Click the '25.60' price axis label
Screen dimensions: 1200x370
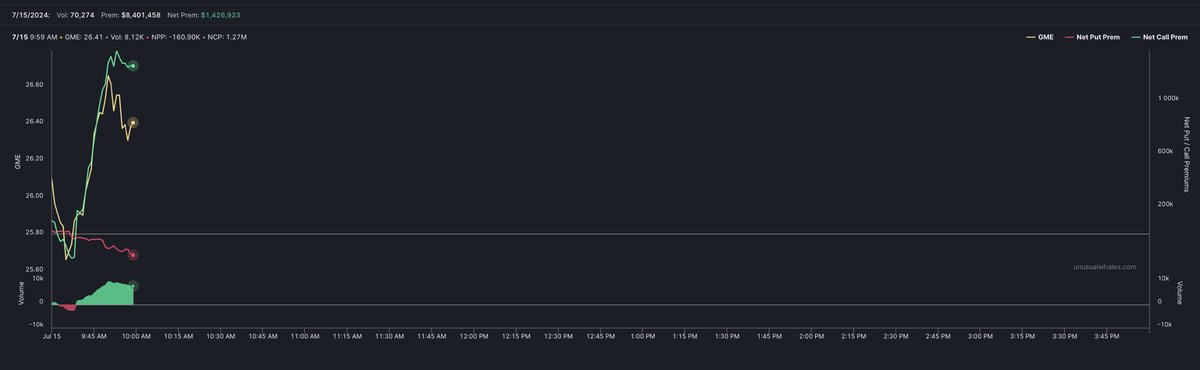(34, 269)
